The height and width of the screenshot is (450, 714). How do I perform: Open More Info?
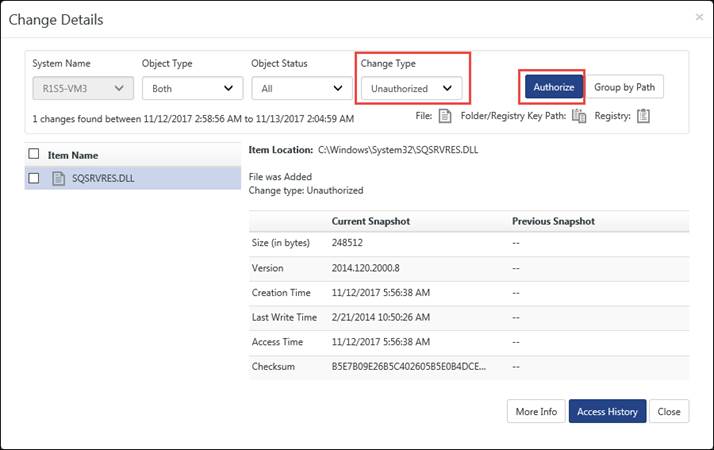click(x=536, y=411)
